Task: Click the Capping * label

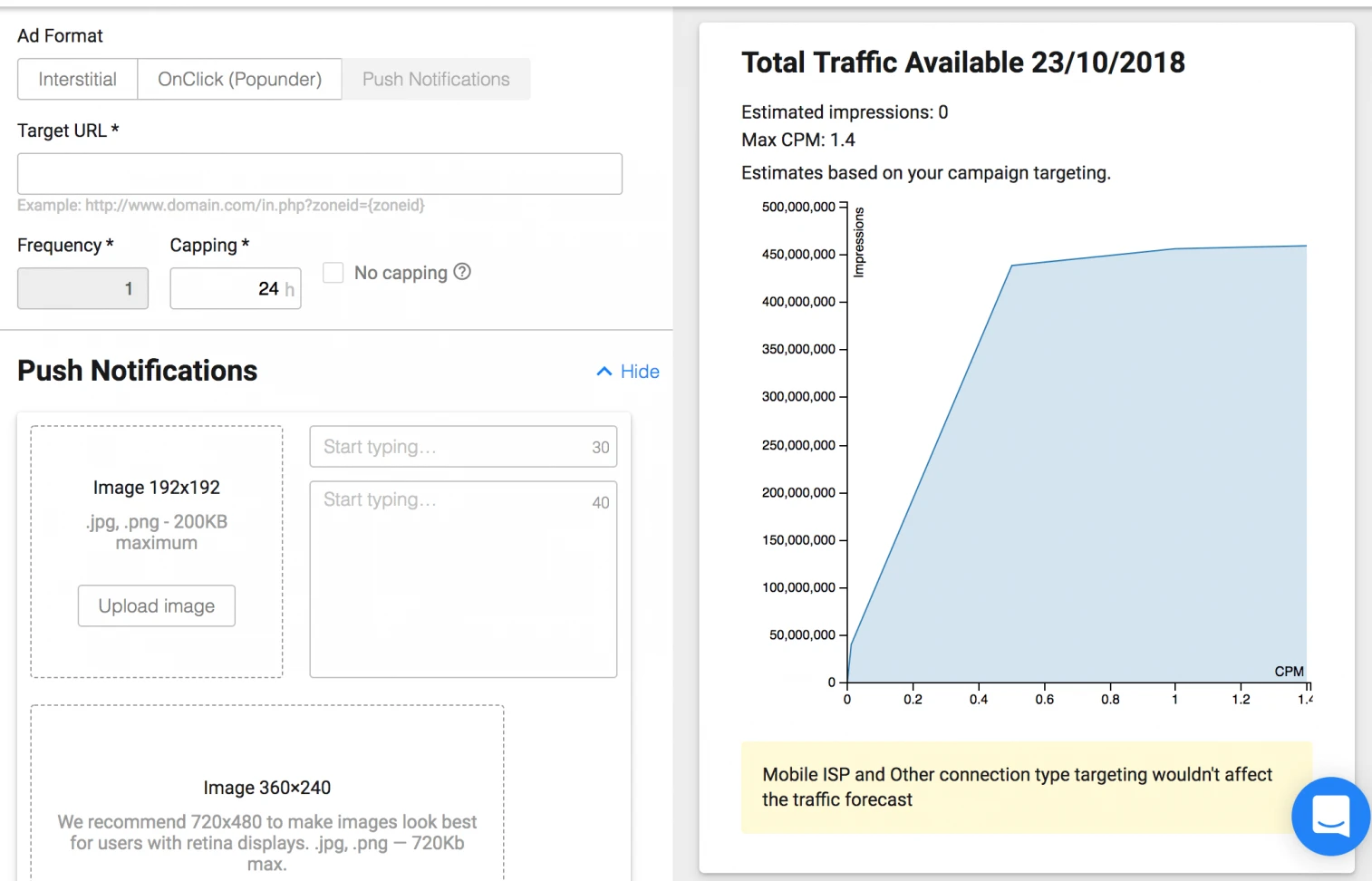Action: pyautogui.click(x=209, y=246)
